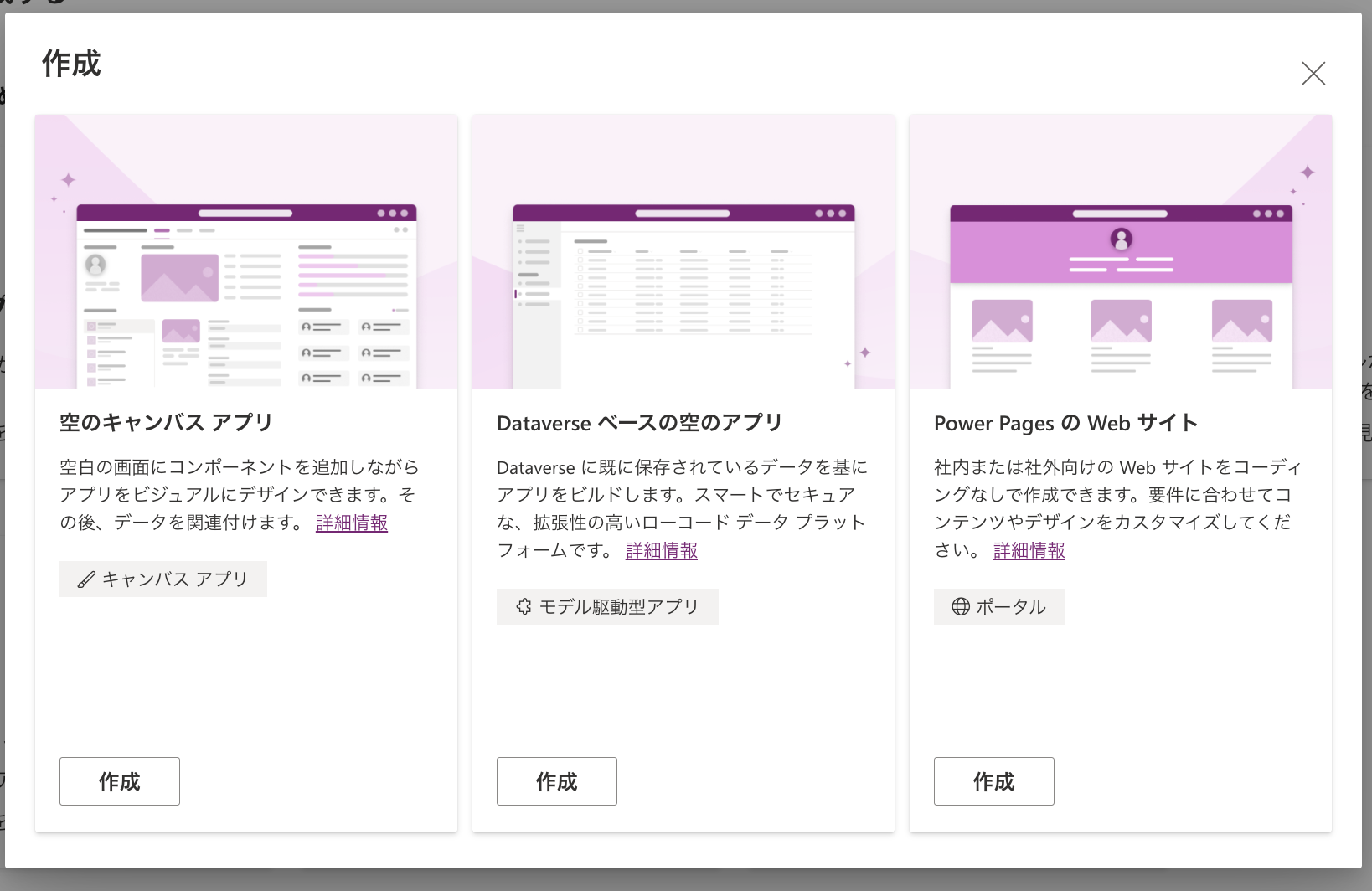Image resolution: width=1372 pixels, height=891 pixels.
Task: Select the 空のキャンバス アプリ title
Action: coord(164,423)
